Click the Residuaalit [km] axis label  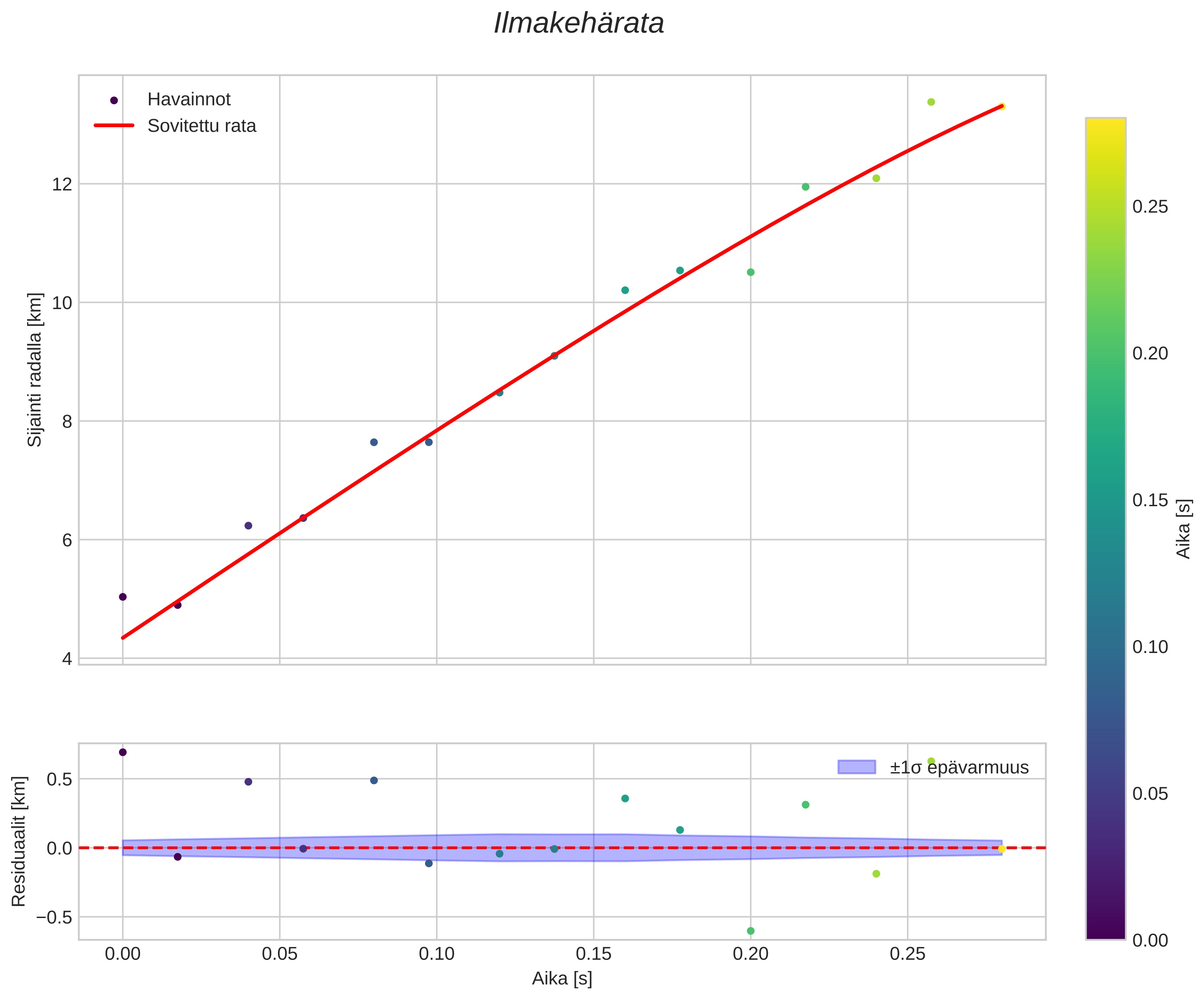click(19, 841)
